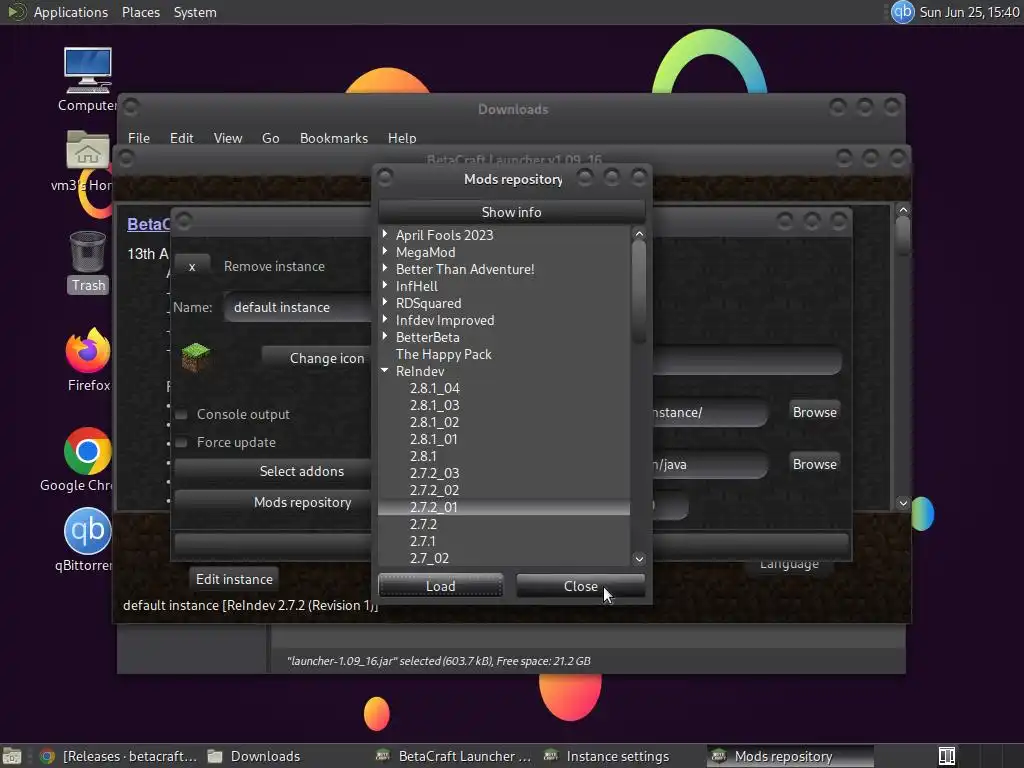Launch Google Chrome from the desktop

click(x=88, y=451)
